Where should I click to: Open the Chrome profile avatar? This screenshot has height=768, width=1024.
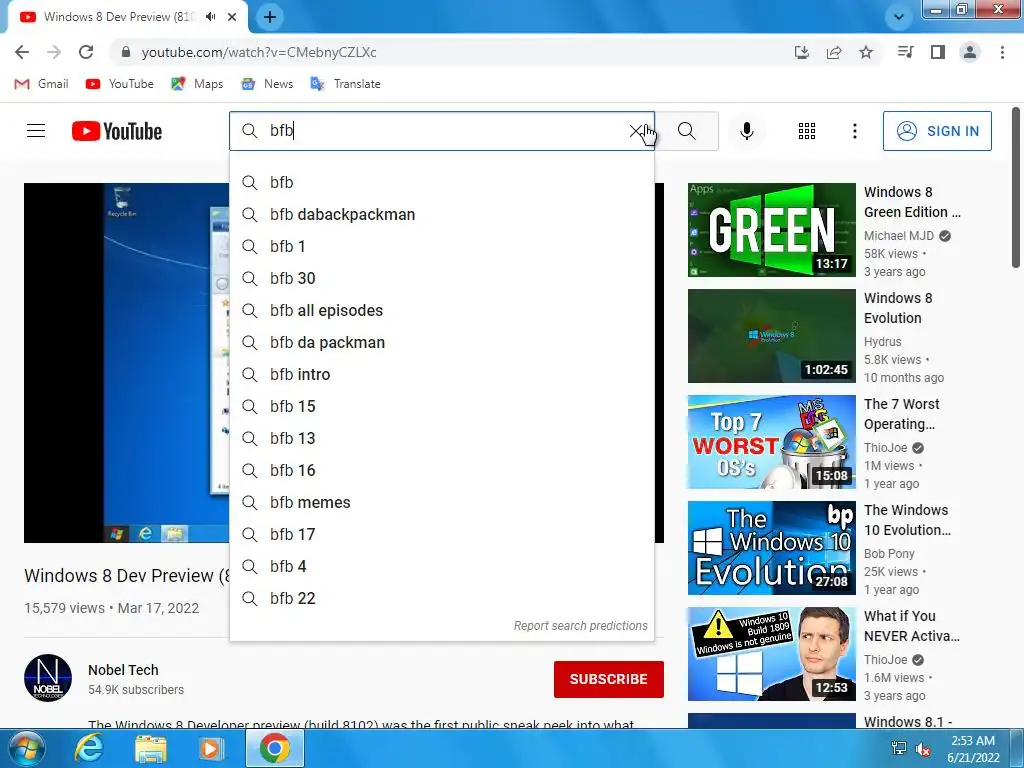970,52
